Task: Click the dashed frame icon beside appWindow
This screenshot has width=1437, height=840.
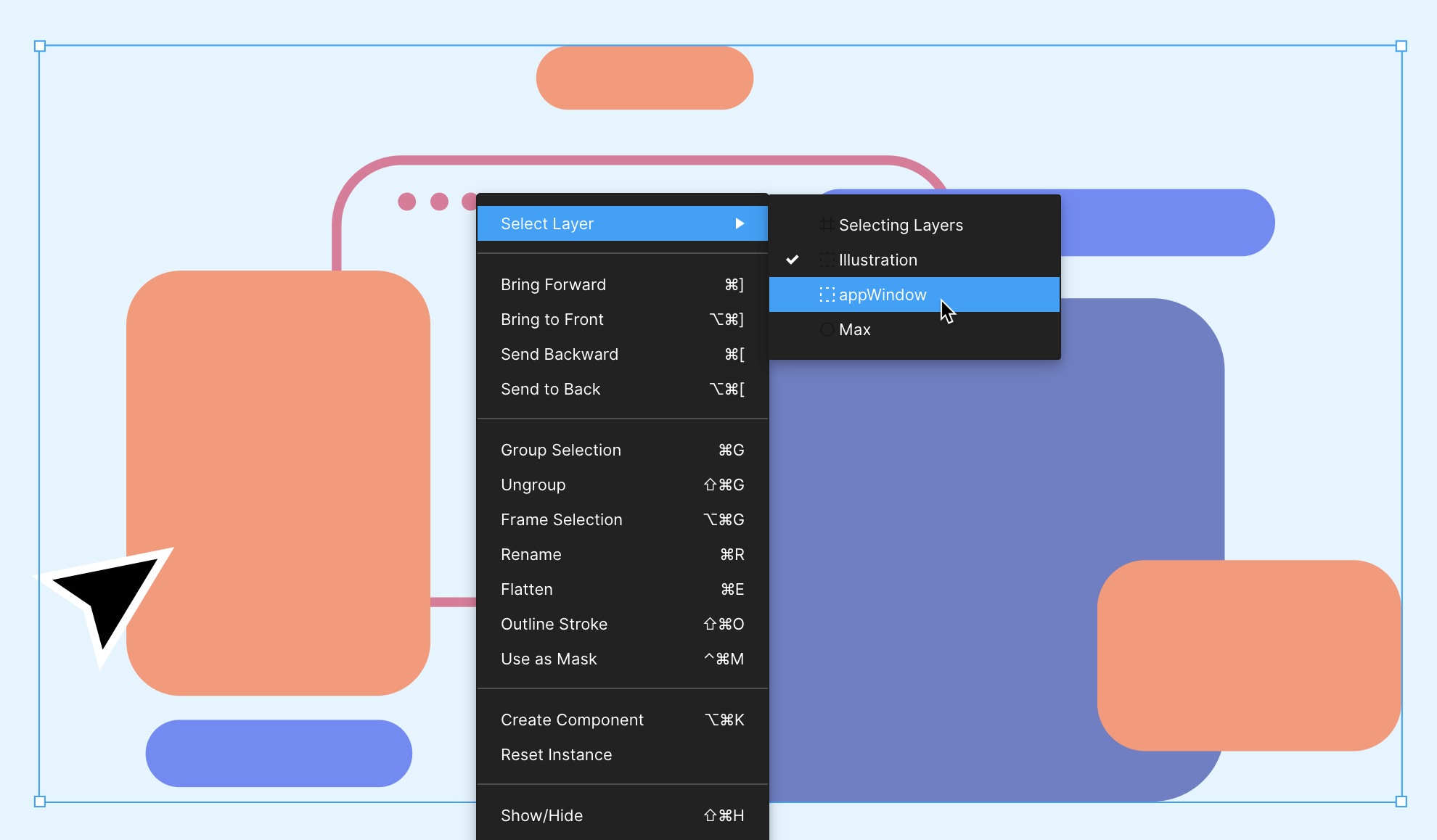Action: pos(827,295)
